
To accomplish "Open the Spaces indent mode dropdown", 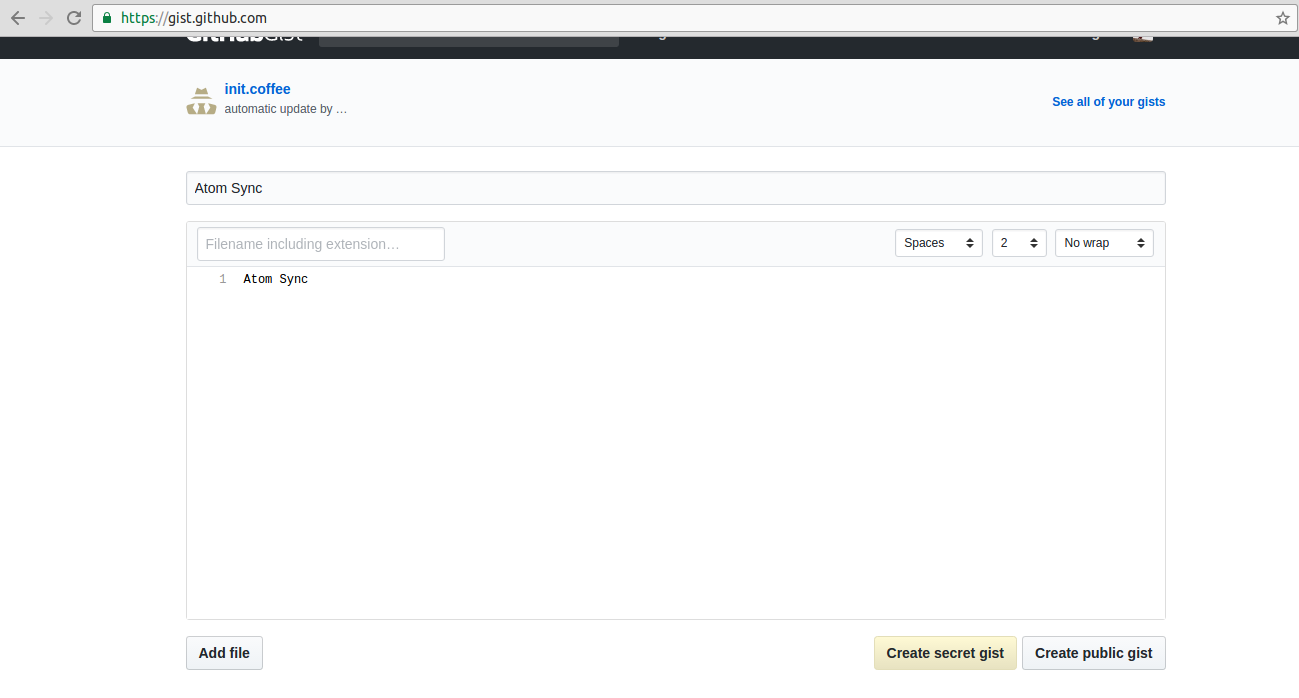I will click(x=938, y=243).
